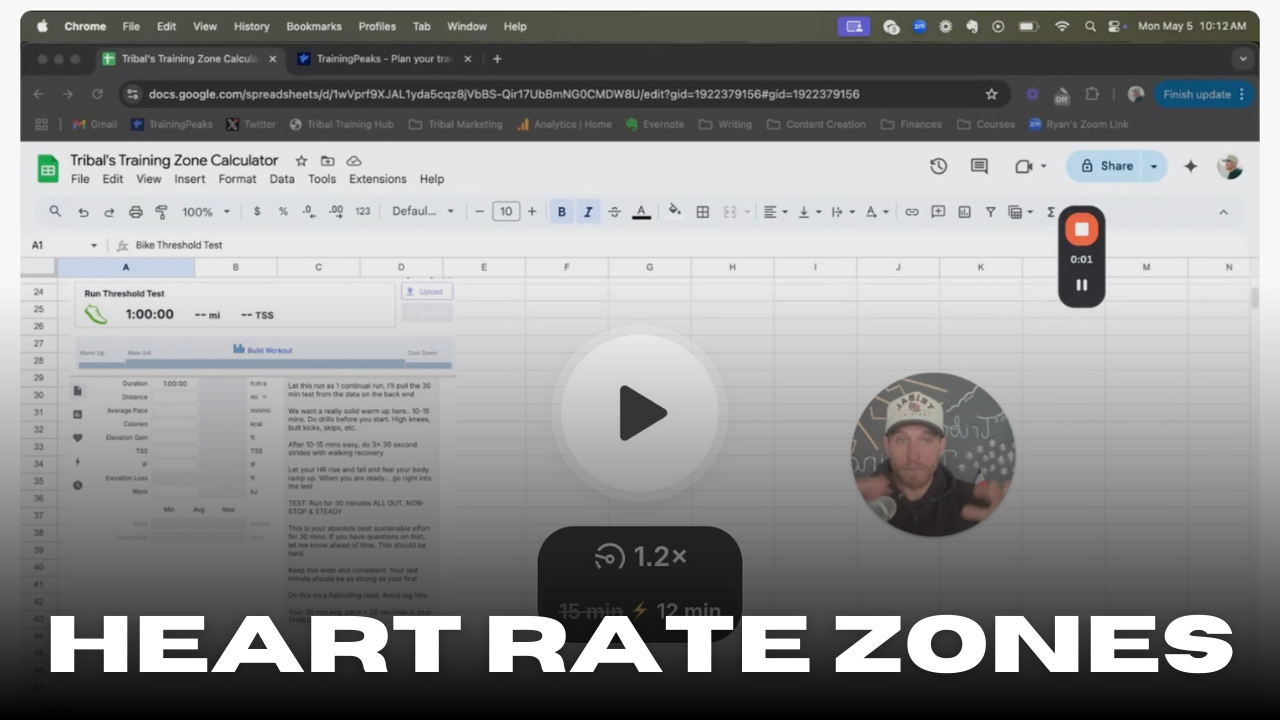Open the Apple menu
The image size is (1280, 720).
42,26
